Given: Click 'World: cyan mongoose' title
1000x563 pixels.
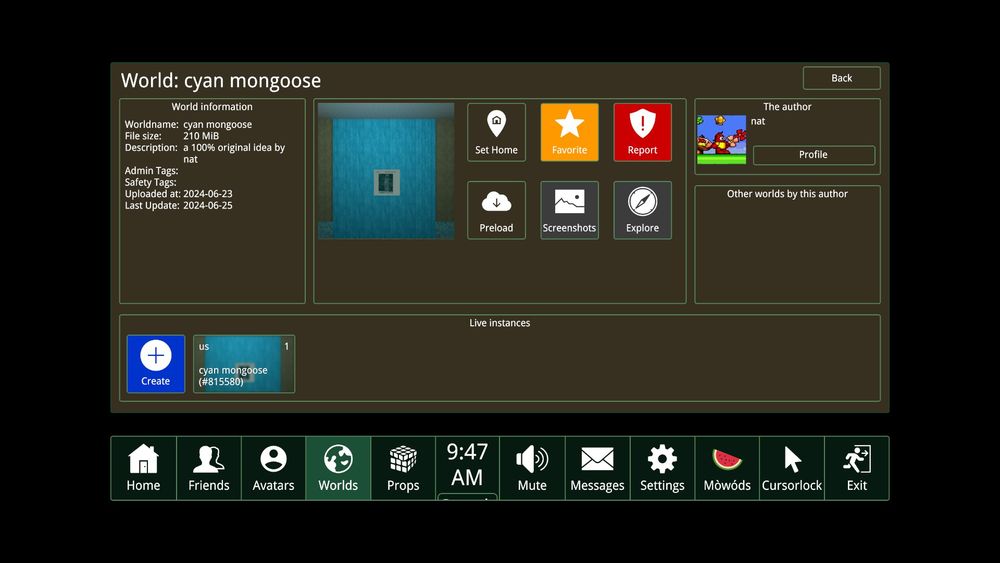Looking at the screenshot, I should 221,80.
